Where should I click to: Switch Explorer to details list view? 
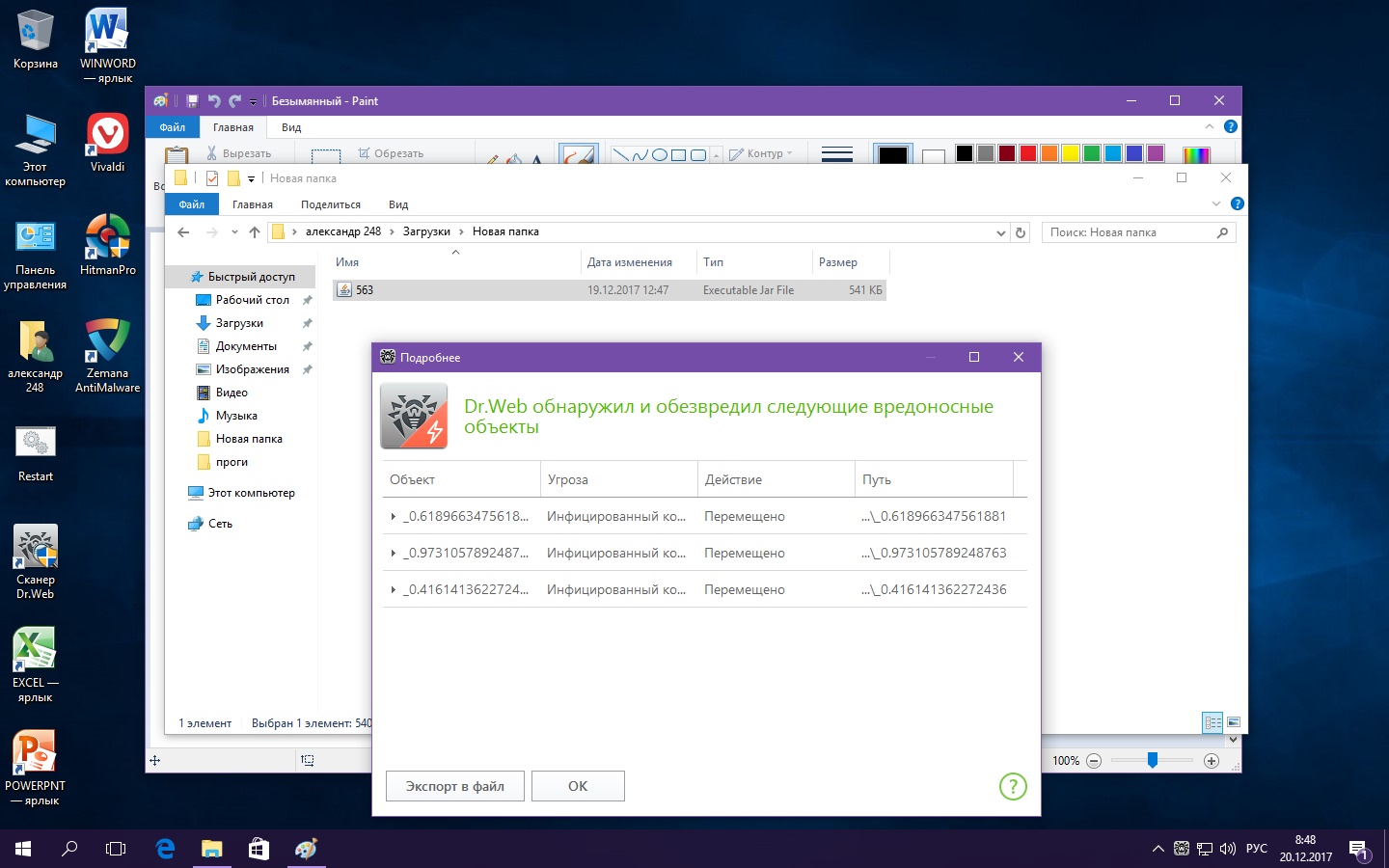1212,722
